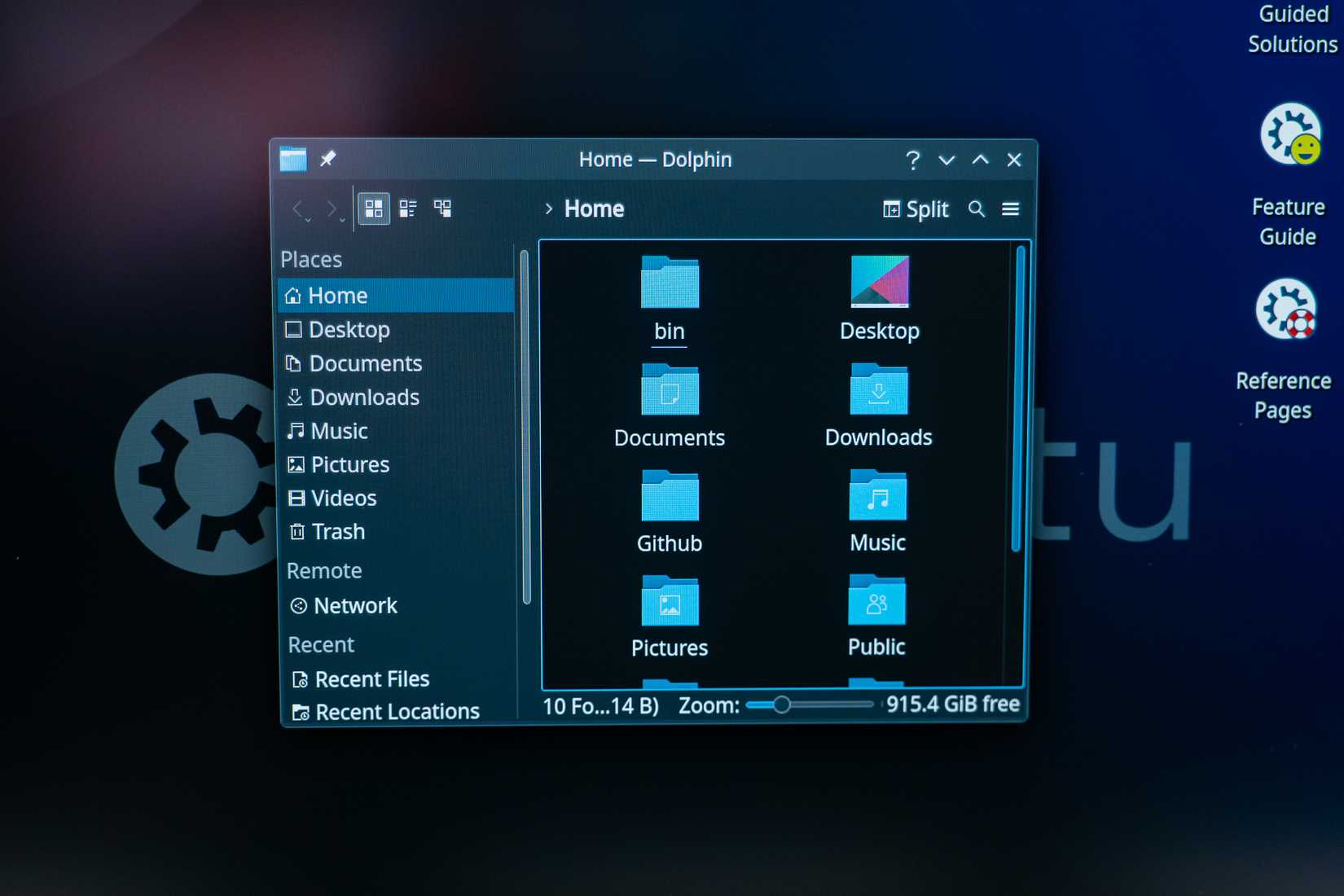Switch to icons view mode

374,209
